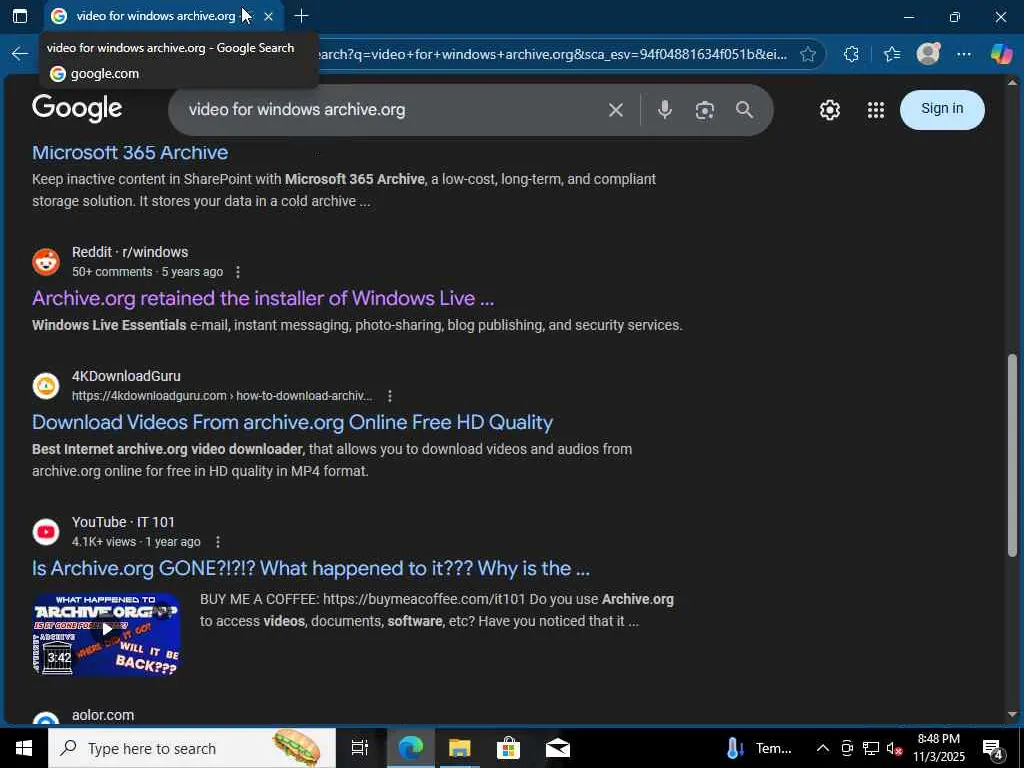Image resolution: width=1024 pixels, height=768 pixels.
Task: Open more options for the Reddit result
Action: (x=238, y=272)
